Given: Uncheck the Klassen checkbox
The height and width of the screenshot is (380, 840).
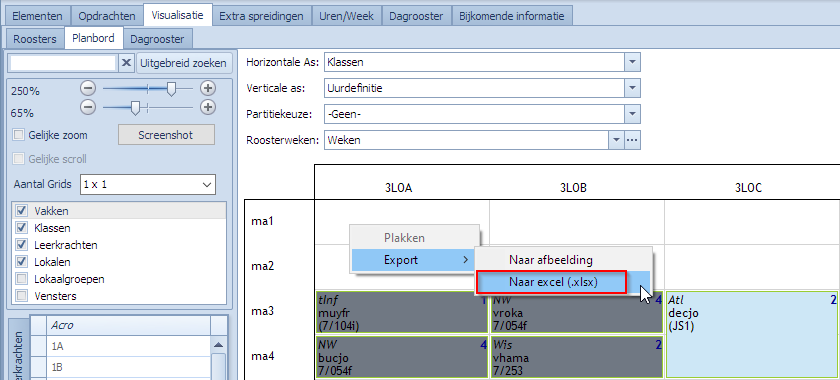Looking at the screenshot, I should pos(22,228).
